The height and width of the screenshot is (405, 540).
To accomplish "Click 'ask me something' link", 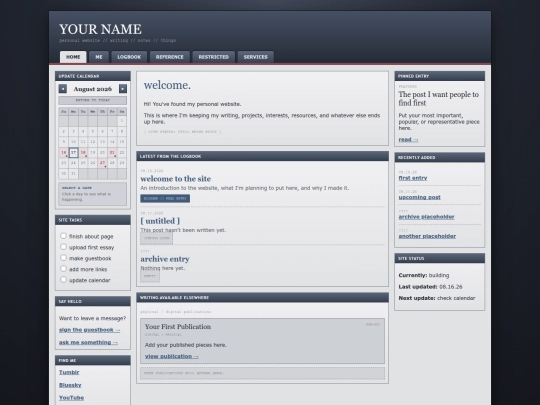I will (x=88, y=342).
